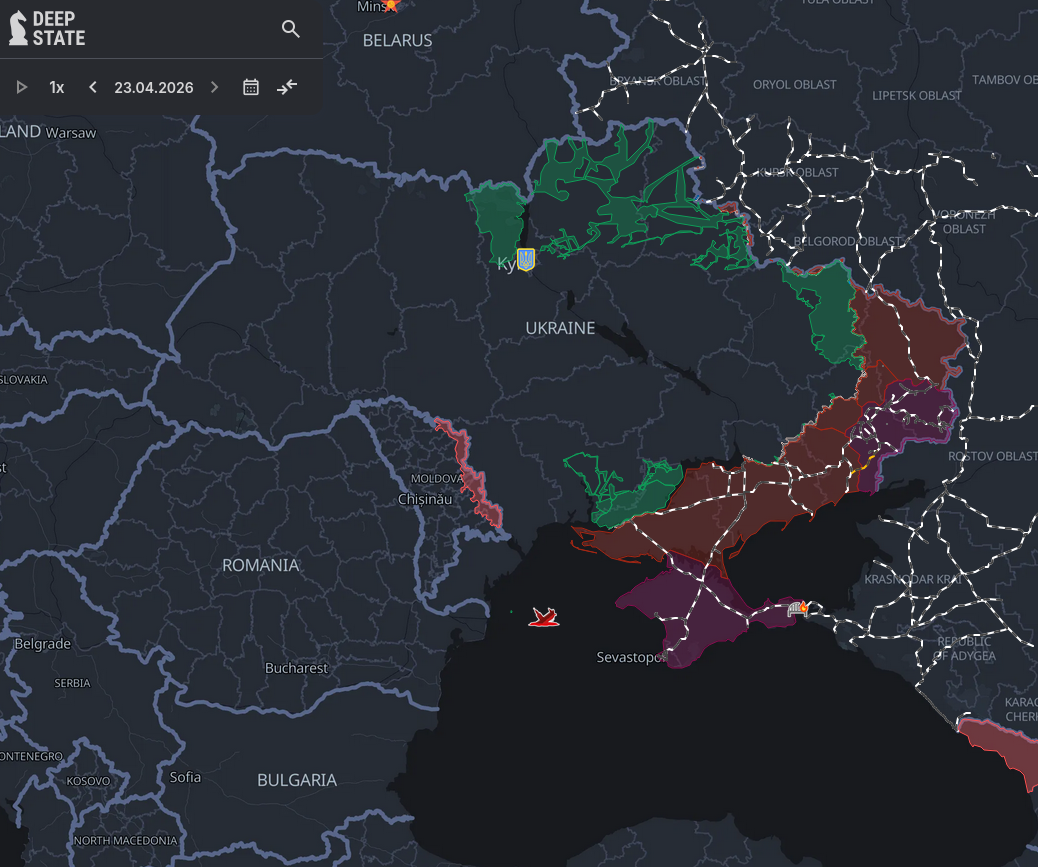Open the calendar date picker
Image resolution: width=1038 pixels, height=867 pixels.
[x=251, y=87]
